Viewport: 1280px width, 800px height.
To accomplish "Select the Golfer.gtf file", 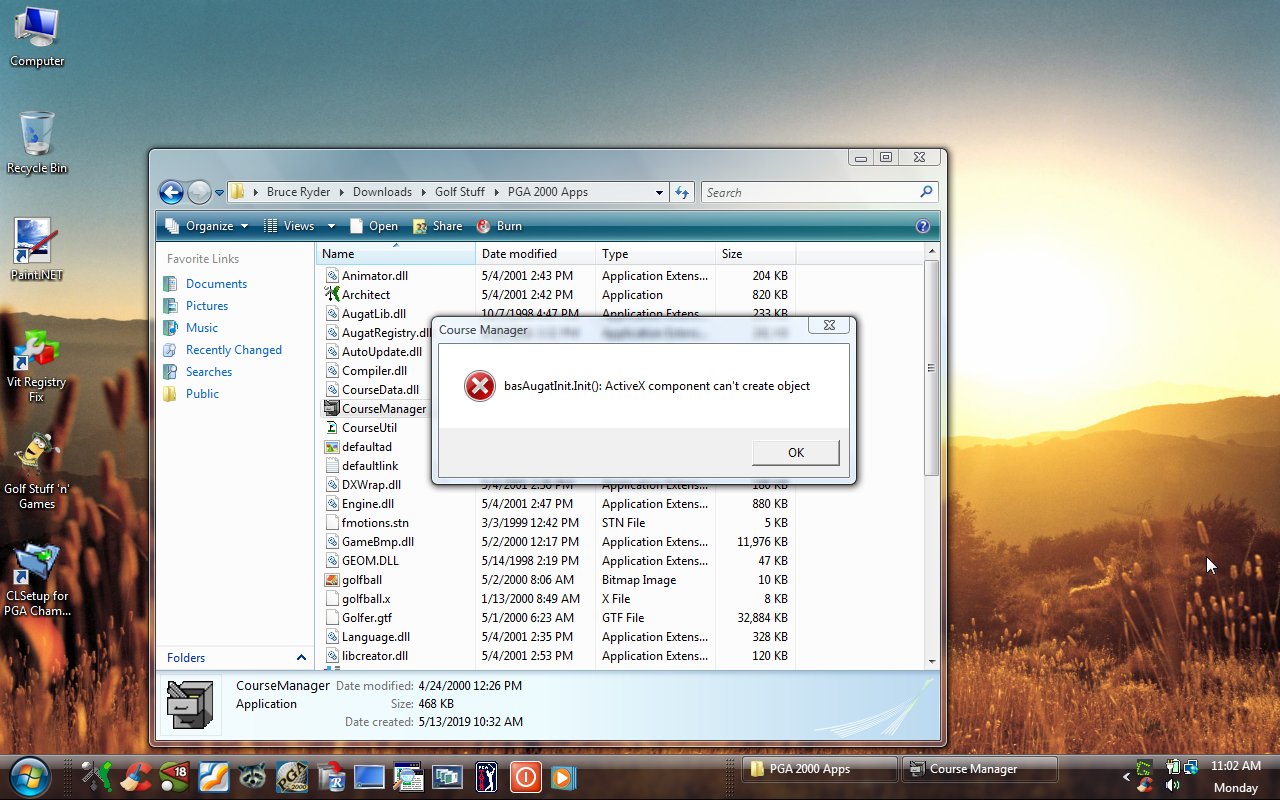I will (359, 618).
